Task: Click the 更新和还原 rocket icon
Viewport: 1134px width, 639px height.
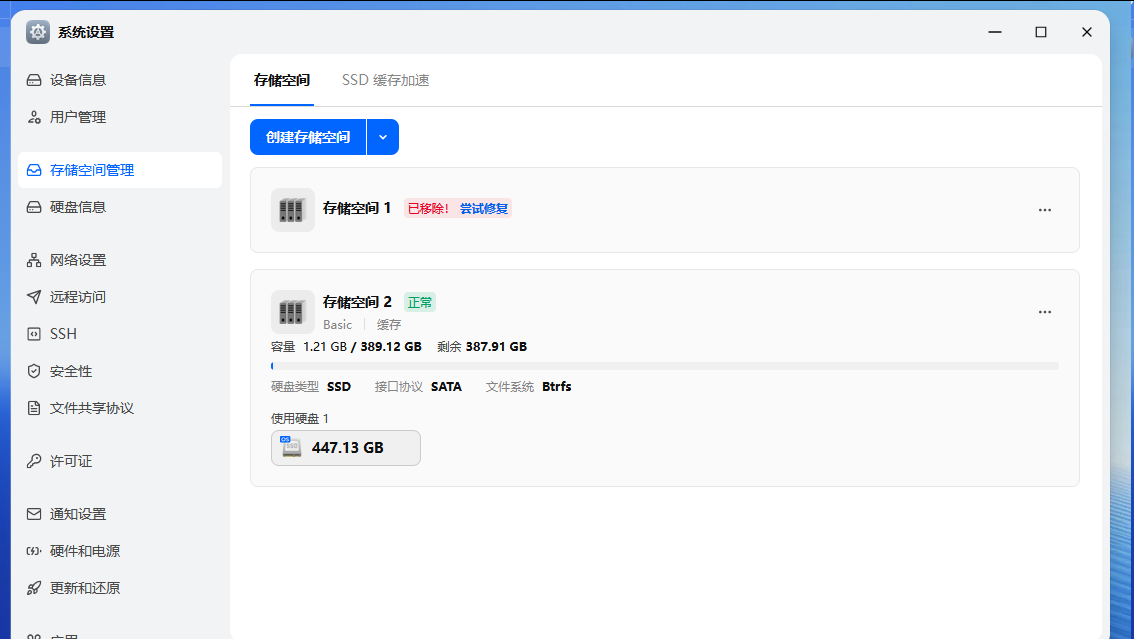Action: [34, 588]
